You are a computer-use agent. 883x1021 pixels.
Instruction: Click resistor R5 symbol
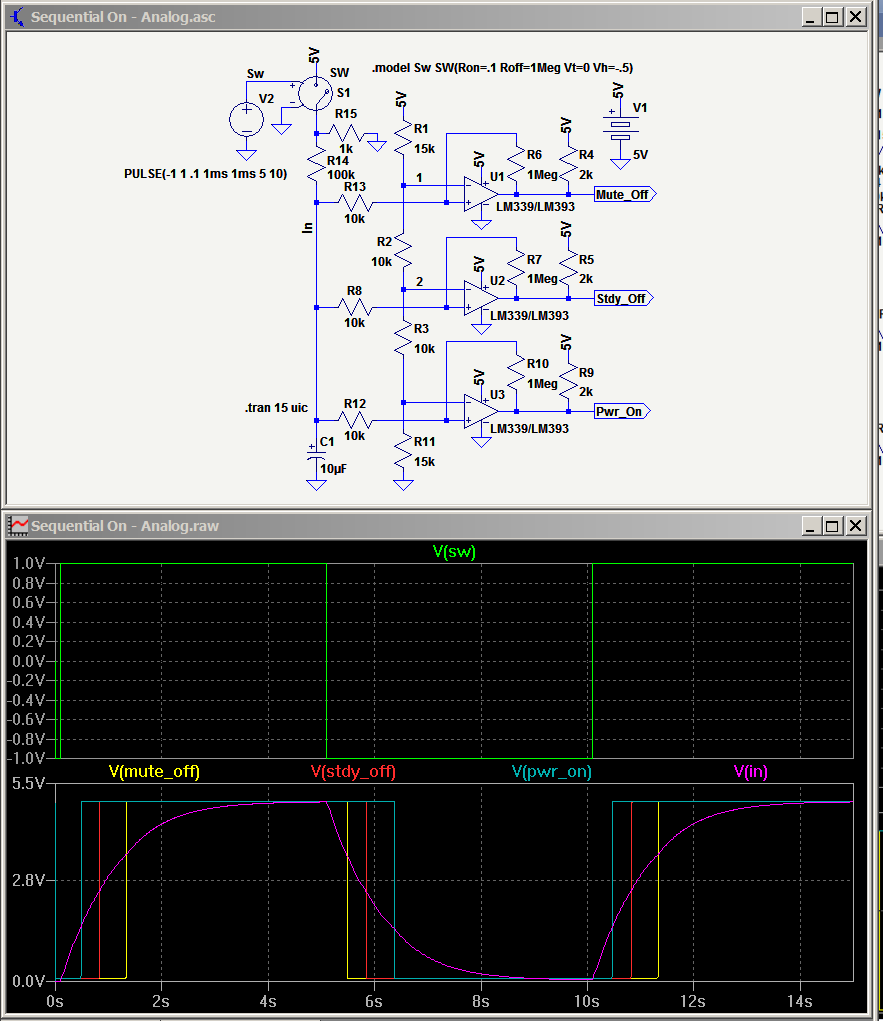pos(568,268)
